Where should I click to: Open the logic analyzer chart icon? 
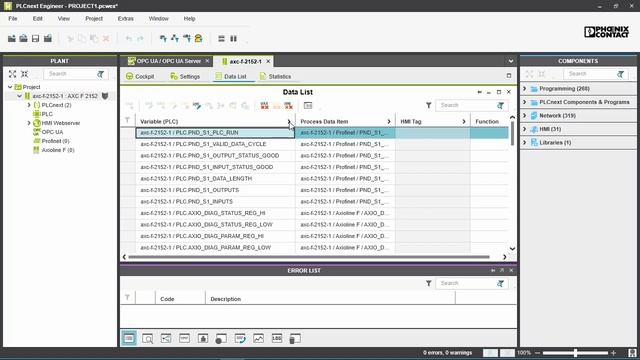coord(258,338)
